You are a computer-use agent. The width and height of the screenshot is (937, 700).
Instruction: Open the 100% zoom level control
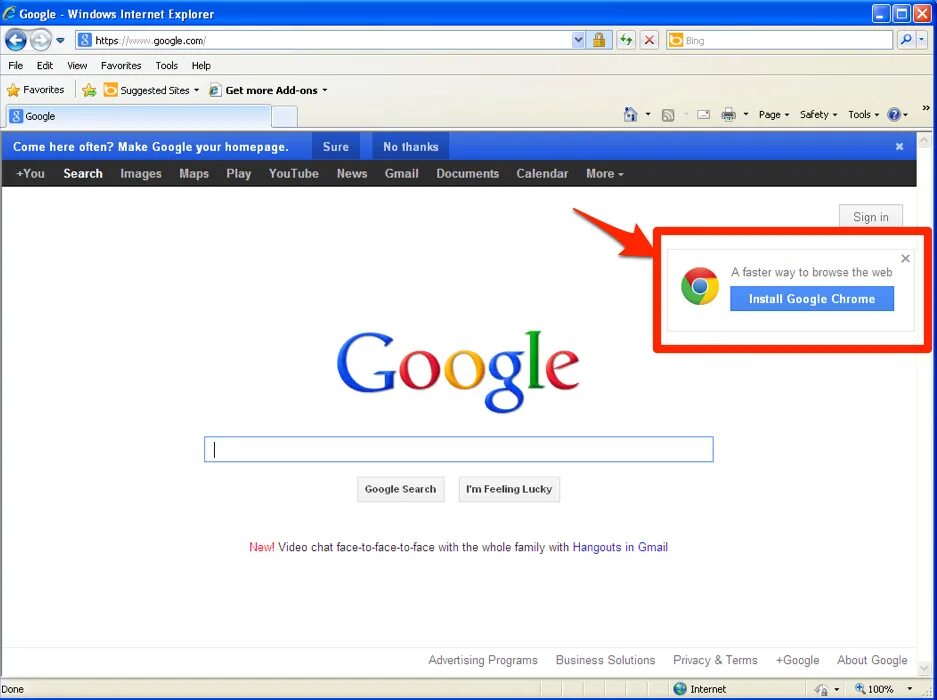[x=883, y=689]
